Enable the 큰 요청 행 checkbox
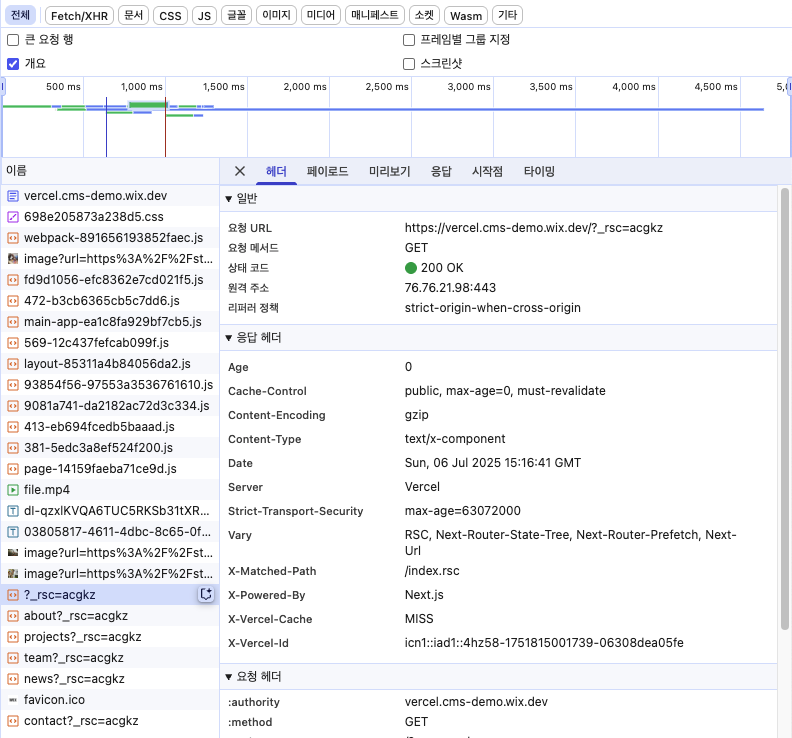 (13, 40)
